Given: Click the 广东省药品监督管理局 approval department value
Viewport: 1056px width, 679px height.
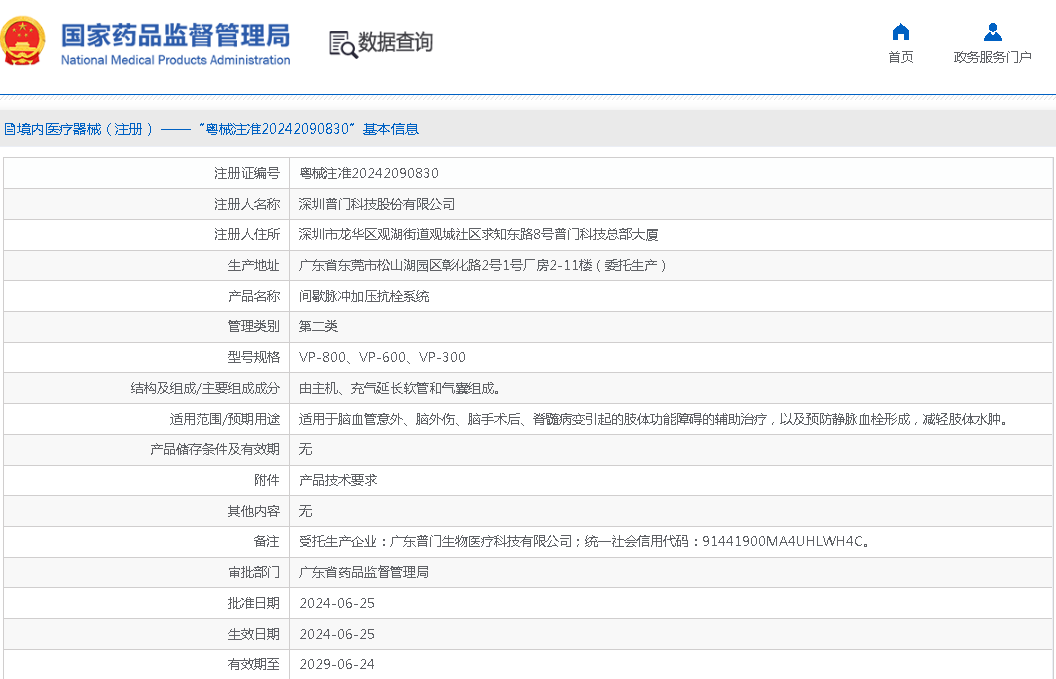Looking at the screenshot, I should click(x=364, y=572).
